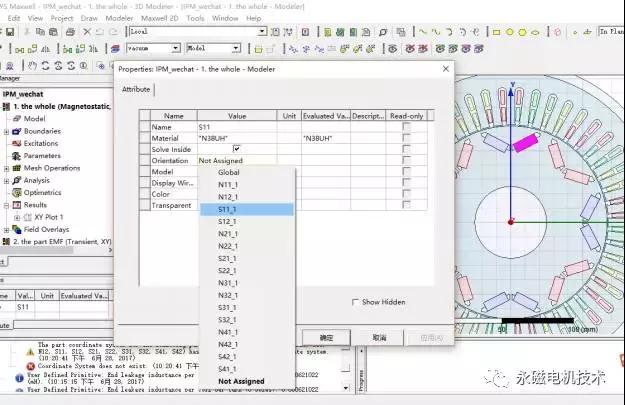Viewport: 625px width, 405px height.
Task: Click the message log scrollbar down arrow
Action: pos(346,387)
